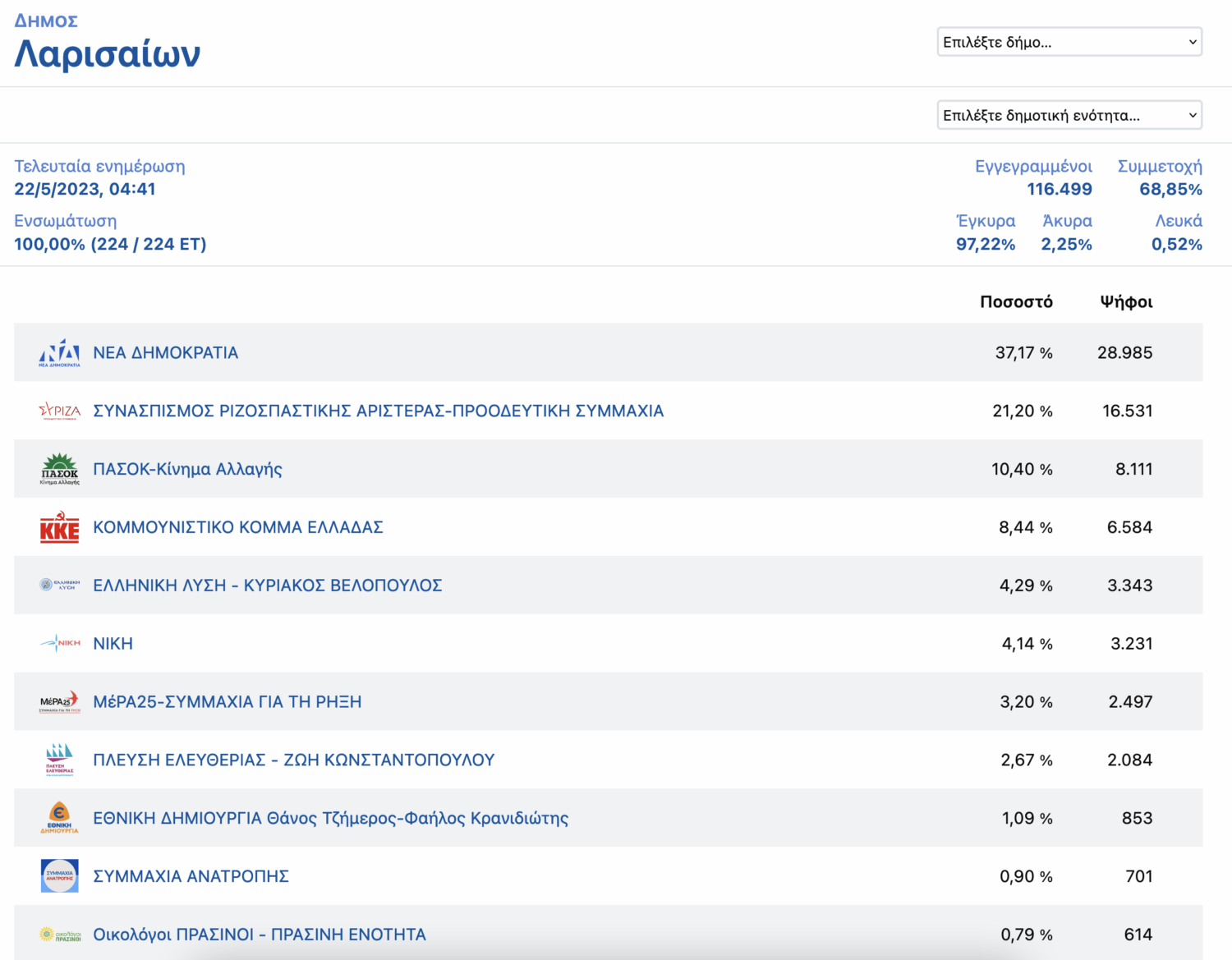Click the vote count '16.531'
The height and width of the screenshot is (960, 1232).
(1128, 411)
